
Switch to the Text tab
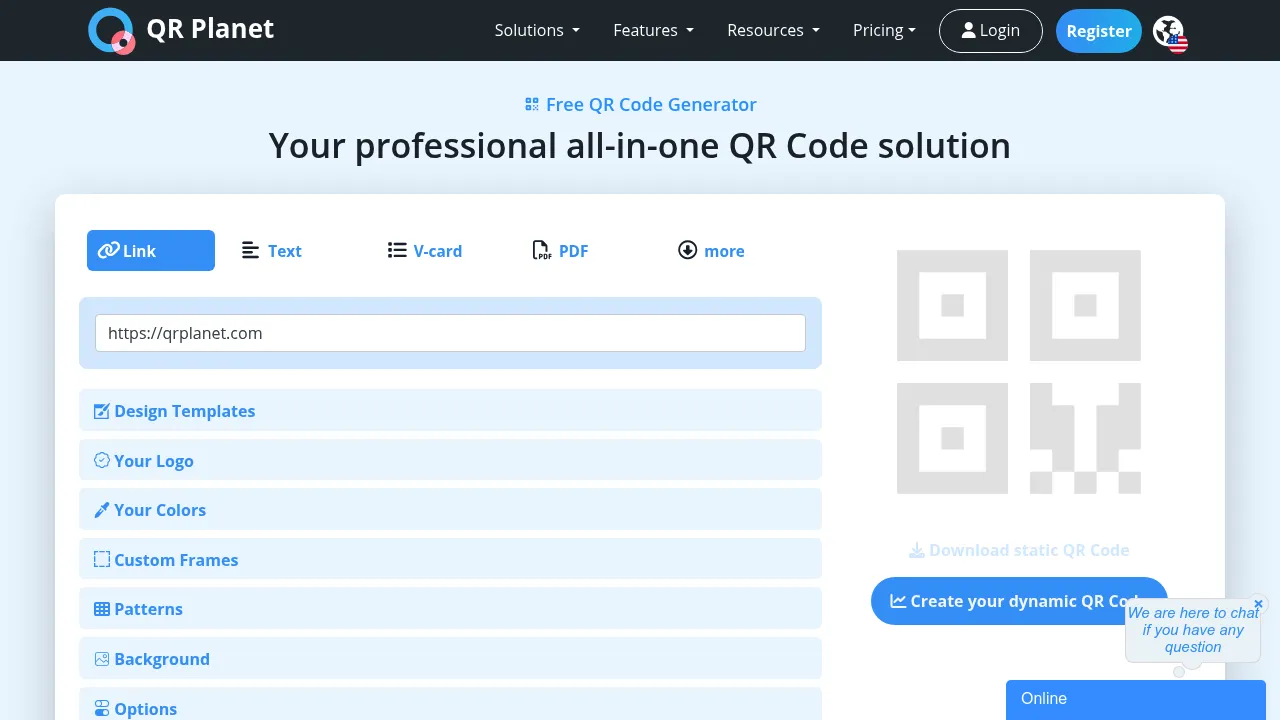click(x=284, y=251)
